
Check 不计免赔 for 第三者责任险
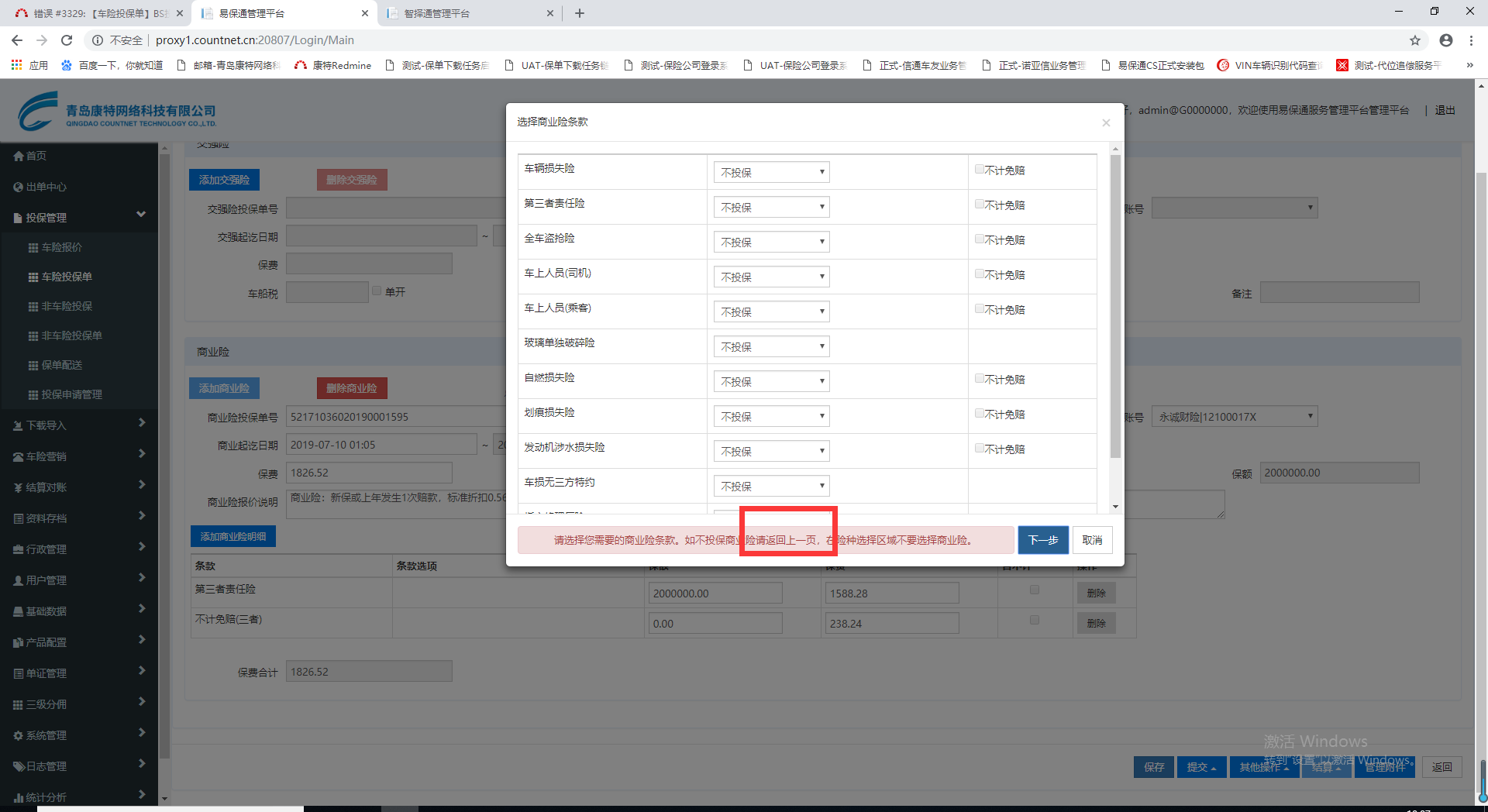[x=980, y=205]
